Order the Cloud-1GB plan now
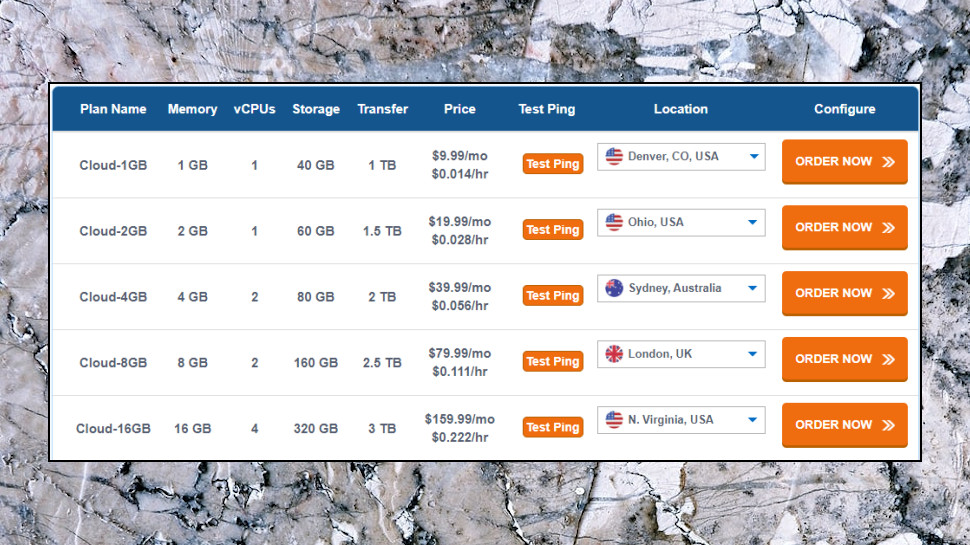This screenshot has width=970, height=545. (x=844, y=161)
